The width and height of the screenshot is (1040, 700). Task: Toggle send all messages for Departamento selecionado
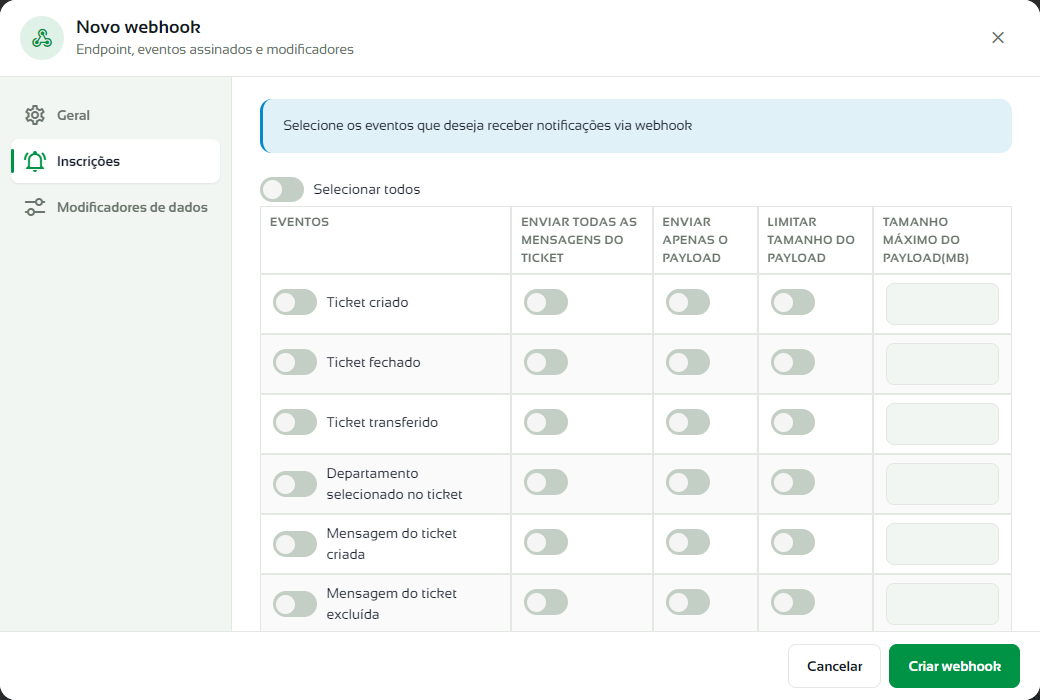pyautogui.click(x=546, y=482)
